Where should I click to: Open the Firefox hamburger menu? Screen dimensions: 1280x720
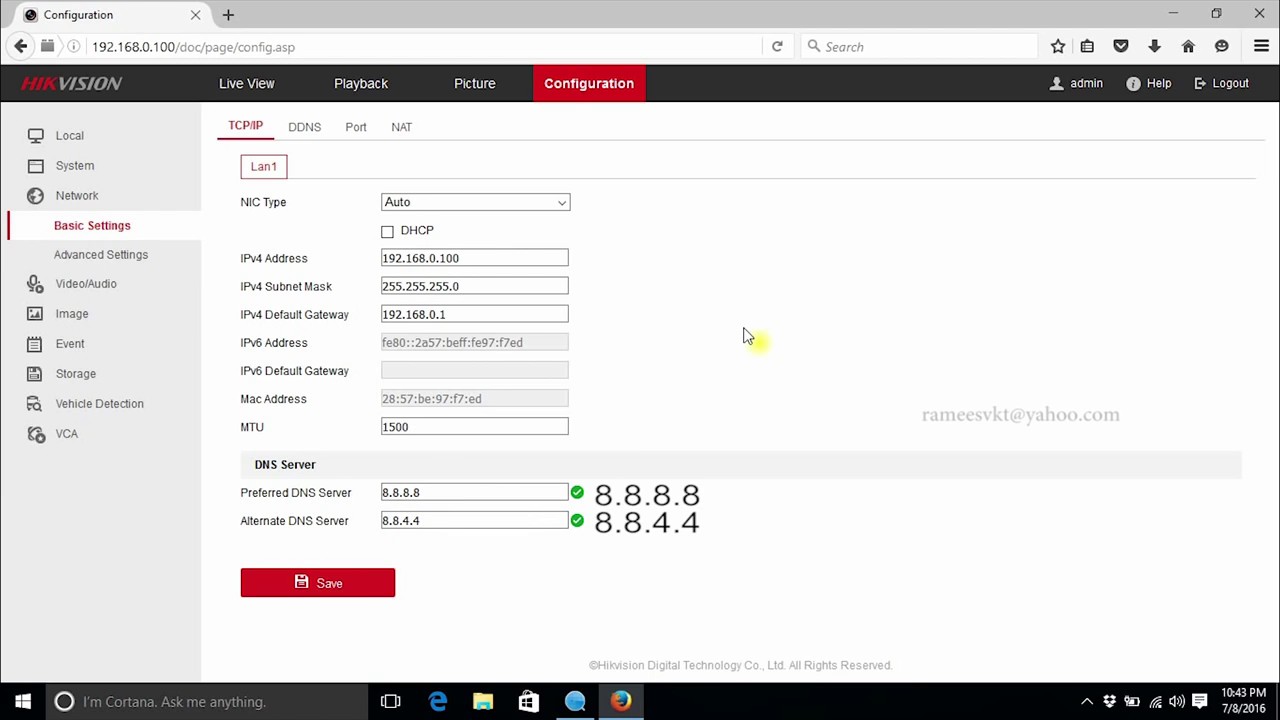pyautogui.click(x=1261, y=47)
